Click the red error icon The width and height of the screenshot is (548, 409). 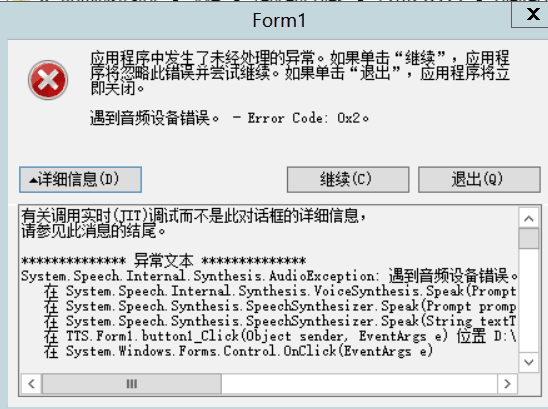tap(48, 80)
